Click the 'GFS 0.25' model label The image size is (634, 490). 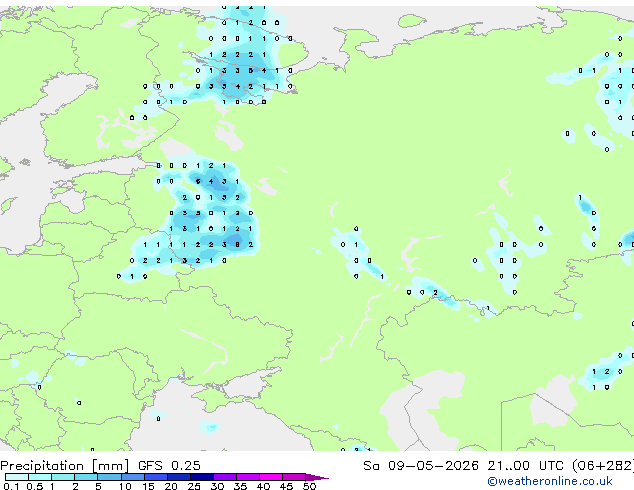[x=169, y=466]
